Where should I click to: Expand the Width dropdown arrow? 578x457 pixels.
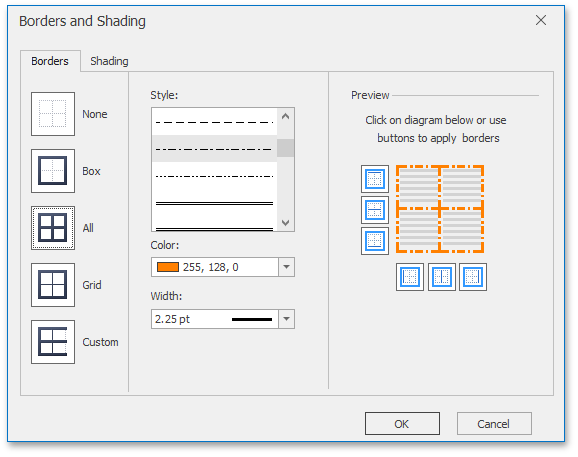(286, 319)
